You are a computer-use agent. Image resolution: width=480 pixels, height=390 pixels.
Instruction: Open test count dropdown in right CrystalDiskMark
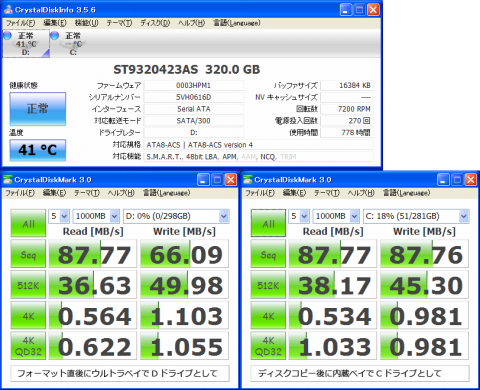299,216
